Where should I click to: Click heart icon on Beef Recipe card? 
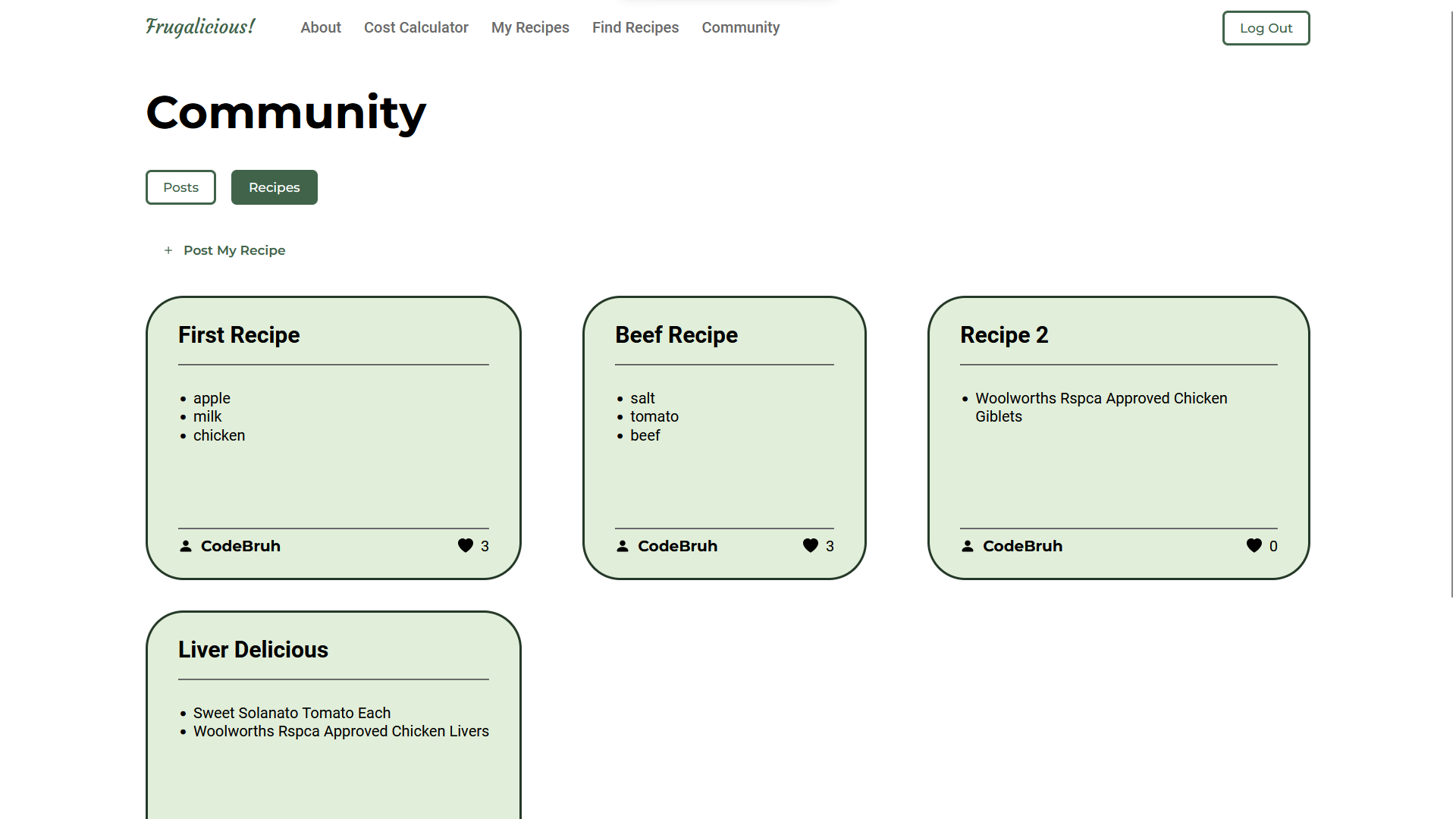pyautogui.click(x=811, y=546)
